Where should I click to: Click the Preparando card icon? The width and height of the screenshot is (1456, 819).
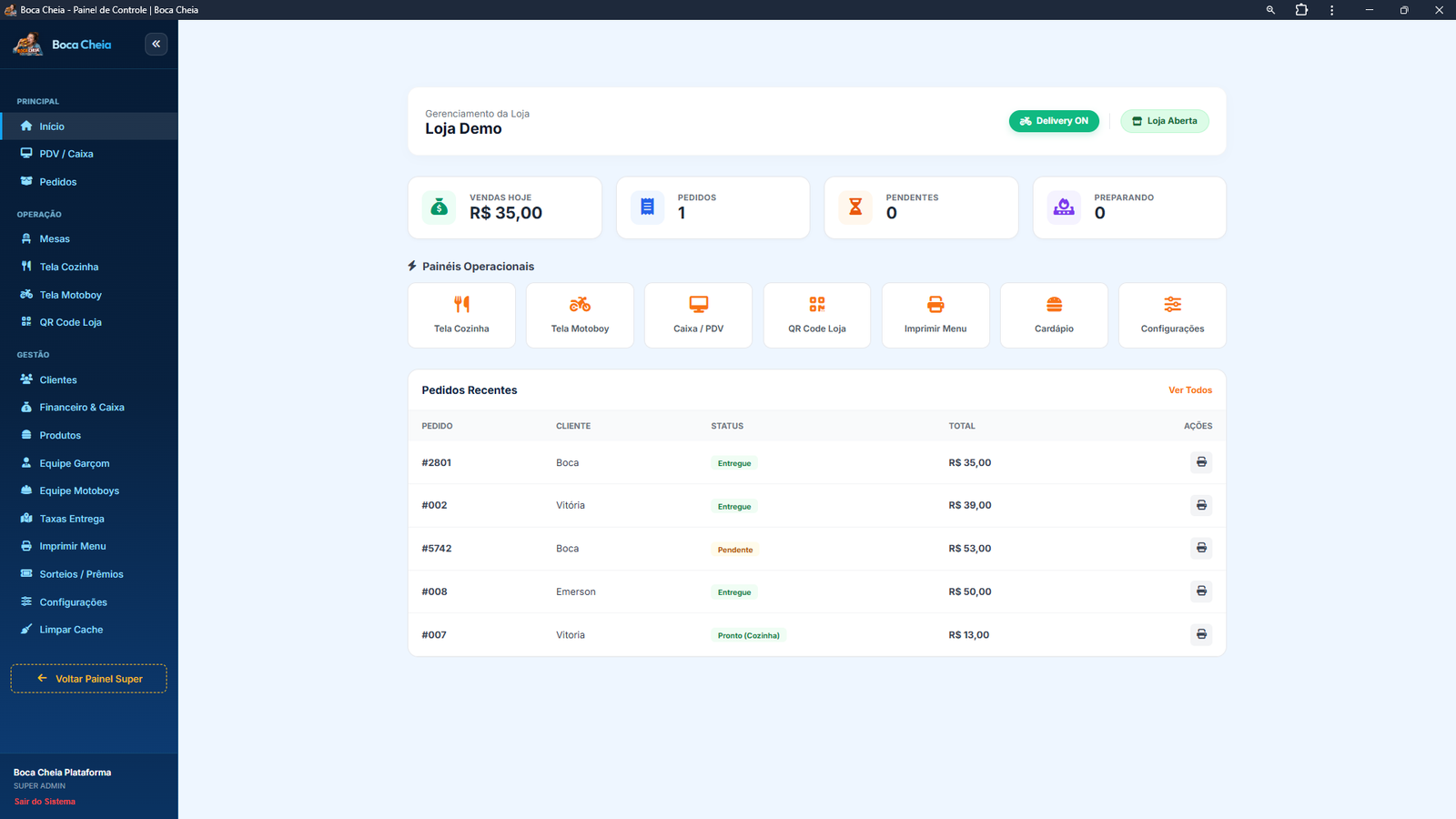(1064, 207)
